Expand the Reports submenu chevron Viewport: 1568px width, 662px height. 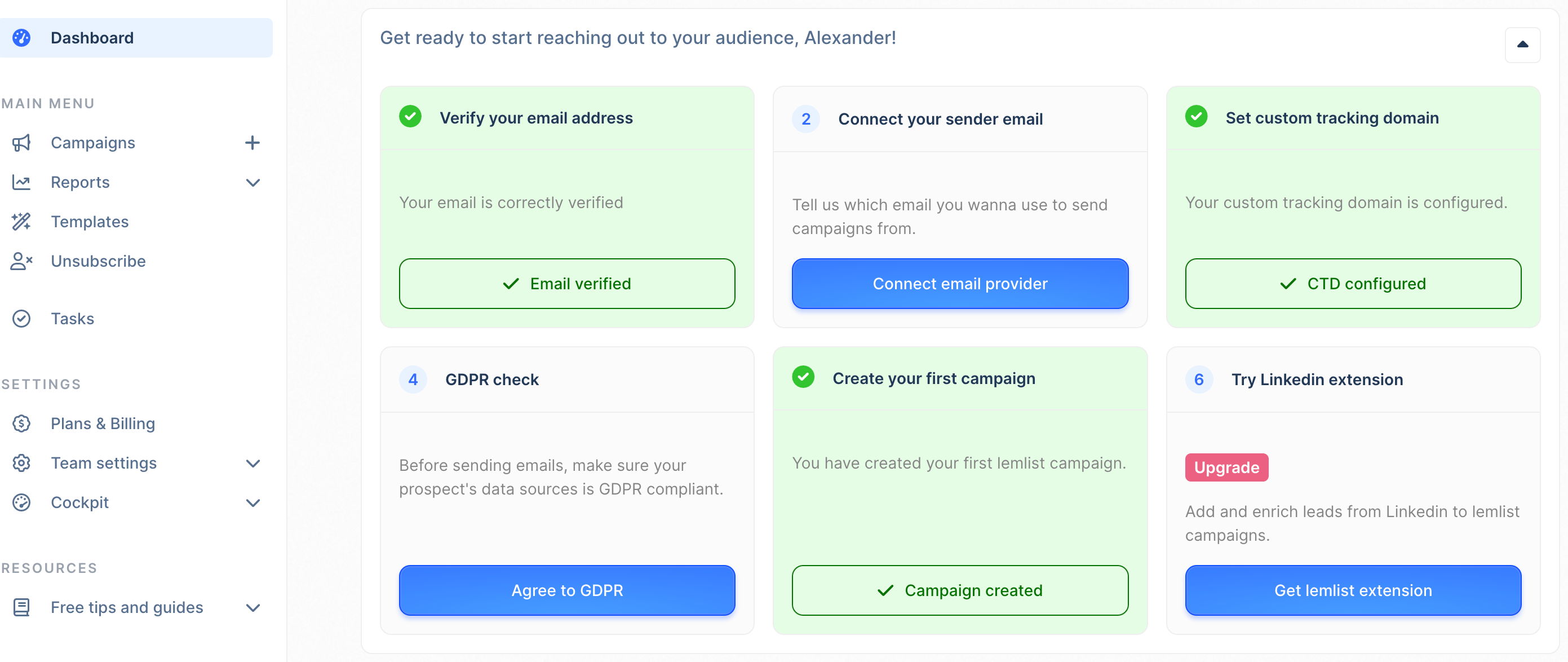(253, 183)
